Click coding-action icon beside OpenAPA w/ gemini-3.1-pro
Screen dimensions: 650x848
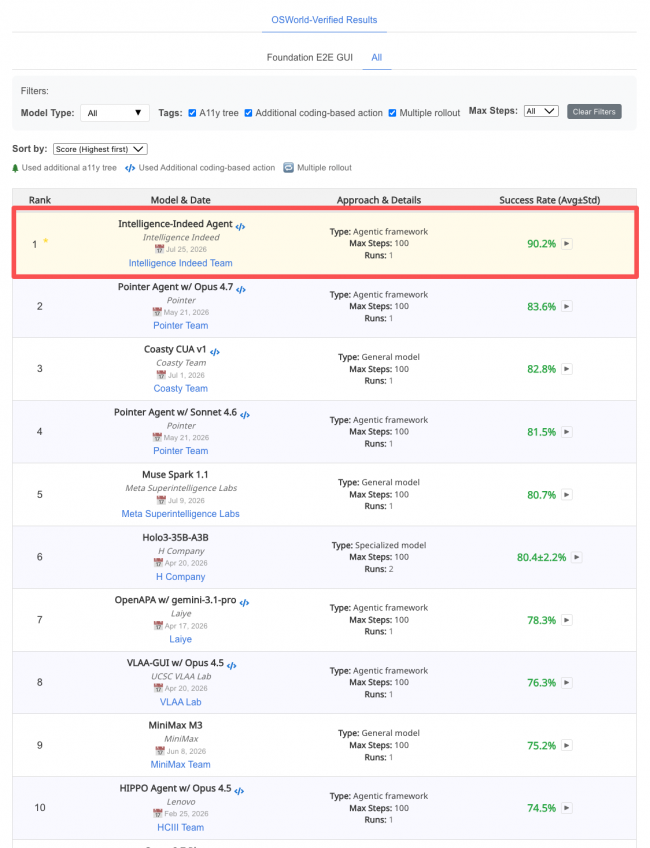[x=244, y=602]
